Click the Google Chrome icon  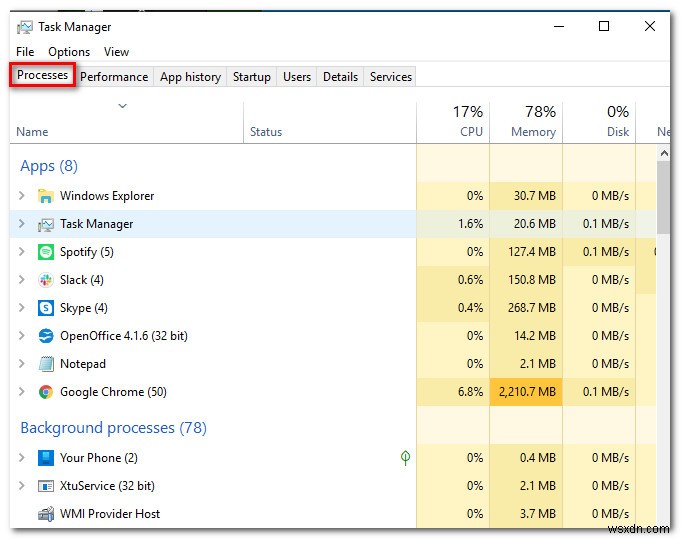click(46, 392)
